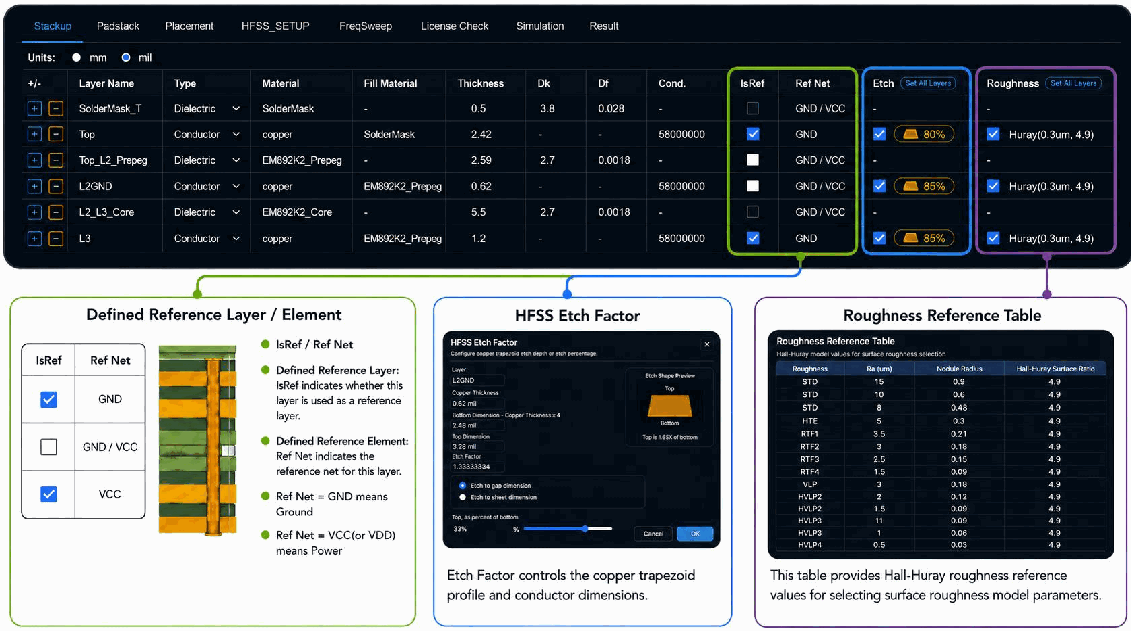Add a layer at the SolderMask_T row
1131x631 pixels.
point(34,108)
